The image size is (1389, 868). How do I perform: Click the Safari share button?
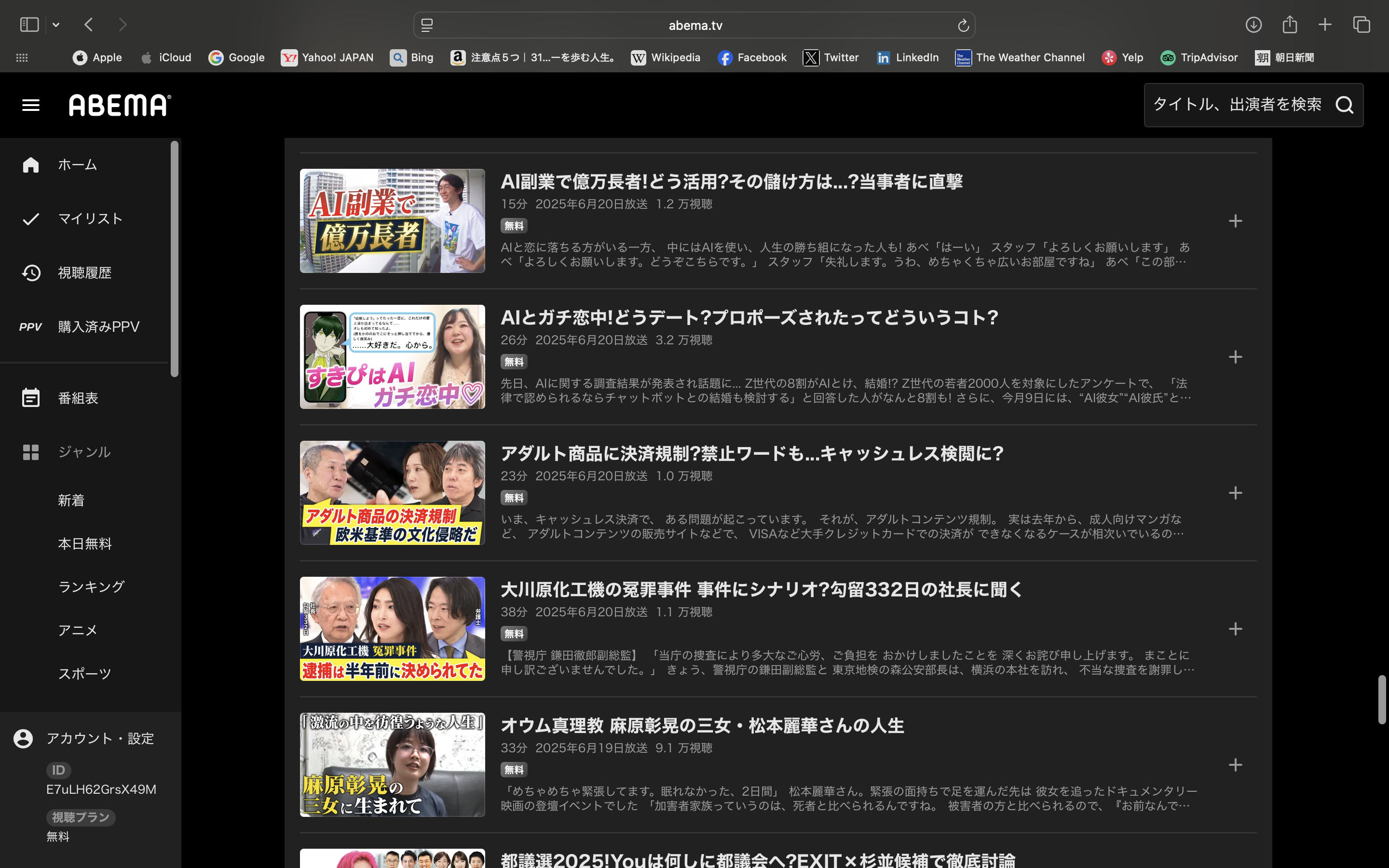coord(1290,24)
